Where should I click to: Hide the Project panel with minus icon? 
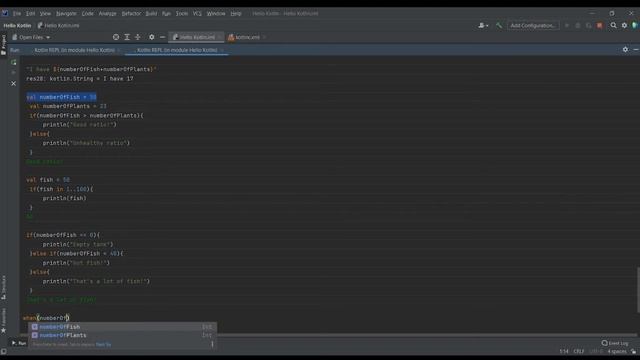pyautogui.click(x=162, y=37)
